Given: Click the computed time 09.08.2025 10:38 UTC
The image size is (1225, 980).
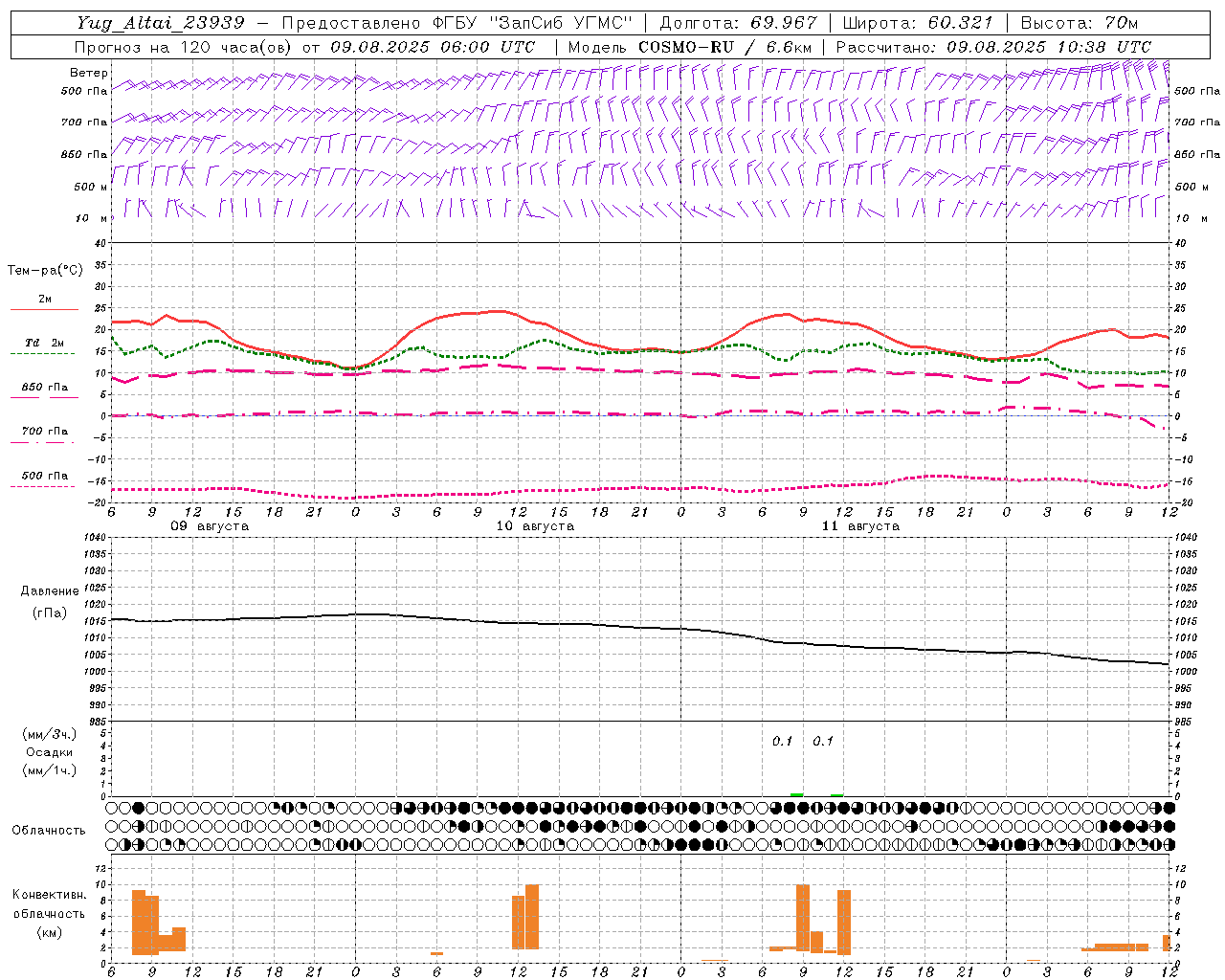Looking at the screenshot, I should tap(1049, 47).
